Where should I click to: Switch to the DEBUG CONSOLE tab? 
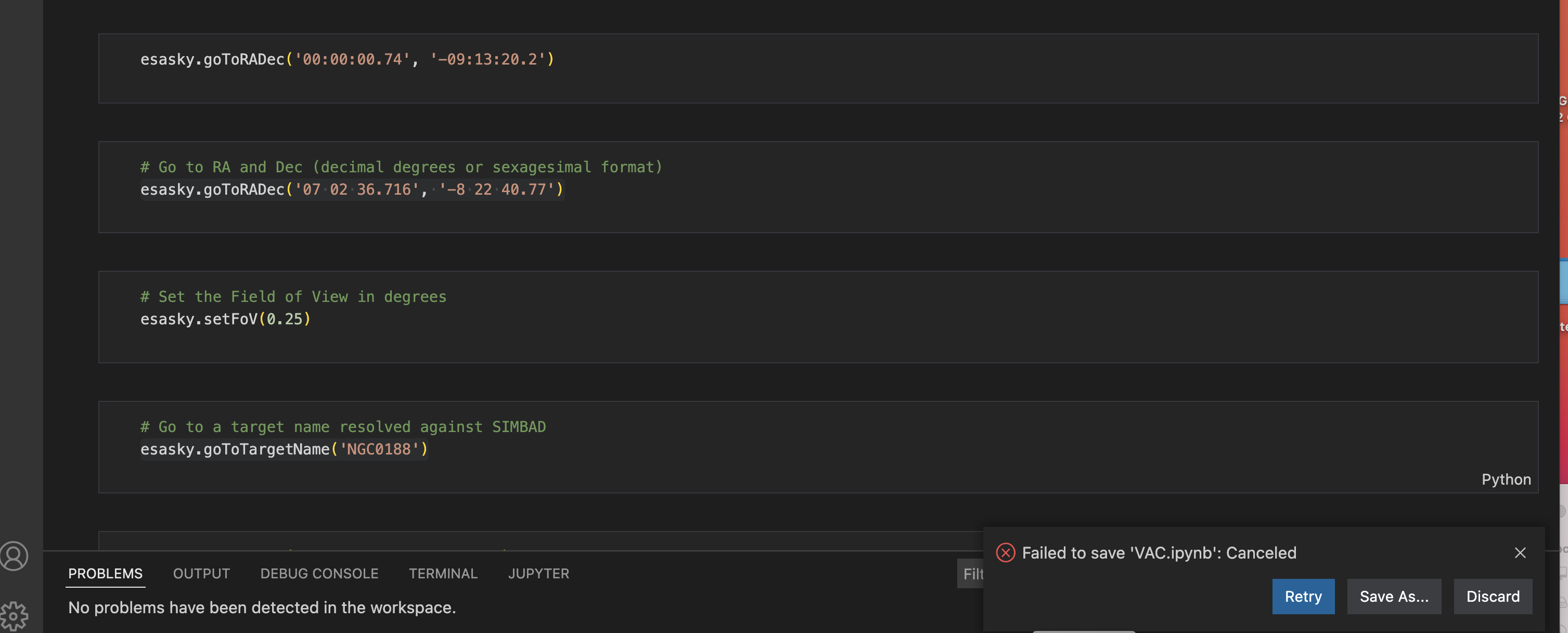point(319,573)
